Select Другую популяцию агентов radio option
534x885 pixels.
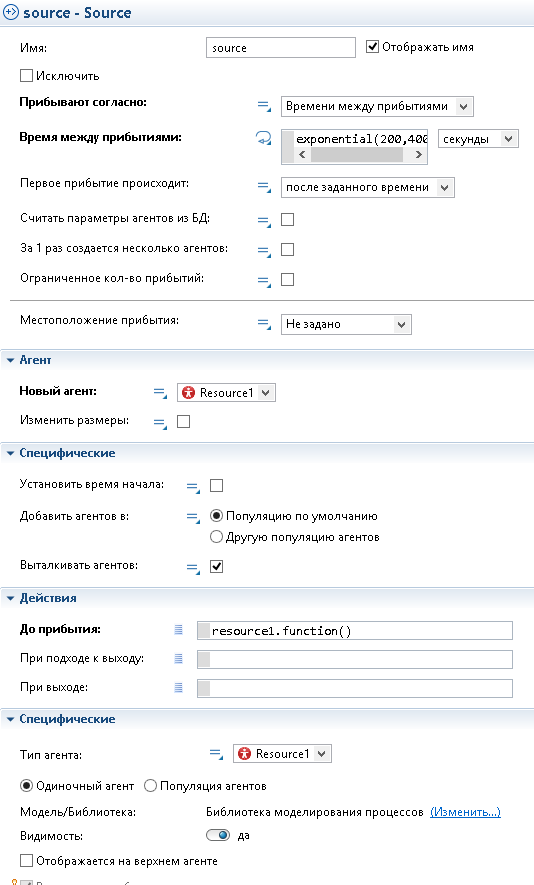[216, 537]
